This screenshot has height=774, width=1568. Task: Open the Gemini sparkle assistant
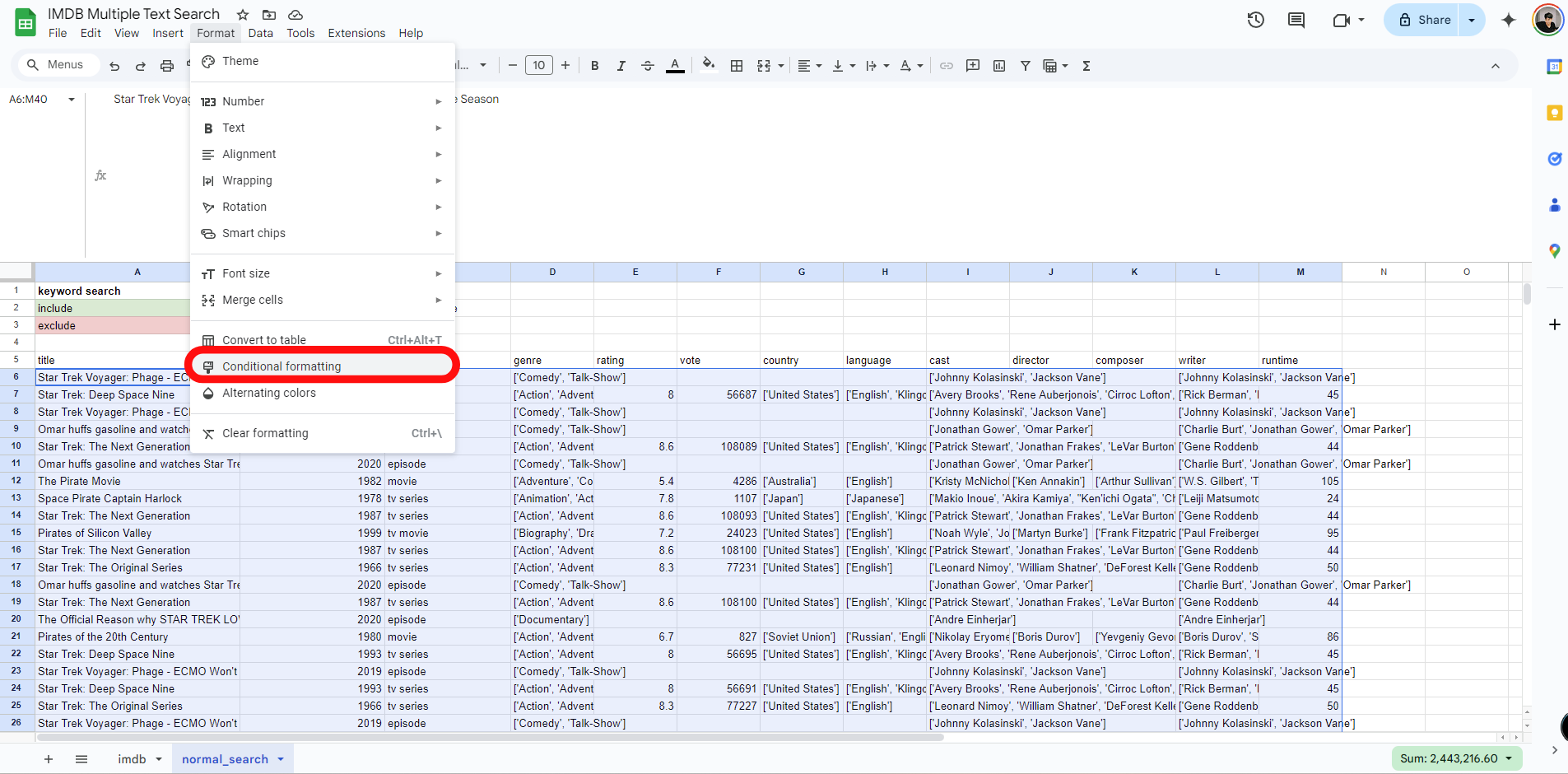pos(1509,20)
